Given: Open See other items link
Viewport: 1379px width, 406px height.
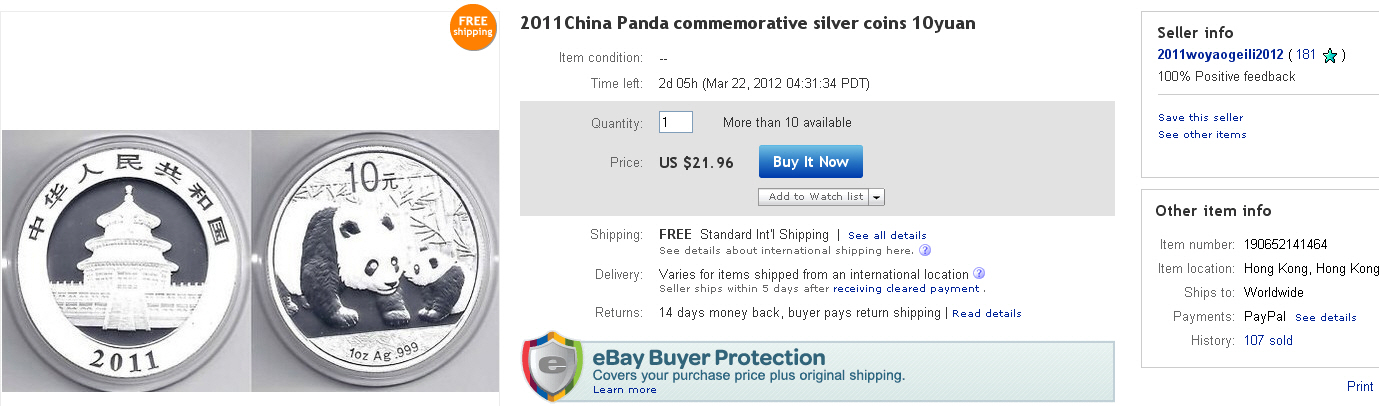Looking at the screenshot, I should tap(1202, 135).
